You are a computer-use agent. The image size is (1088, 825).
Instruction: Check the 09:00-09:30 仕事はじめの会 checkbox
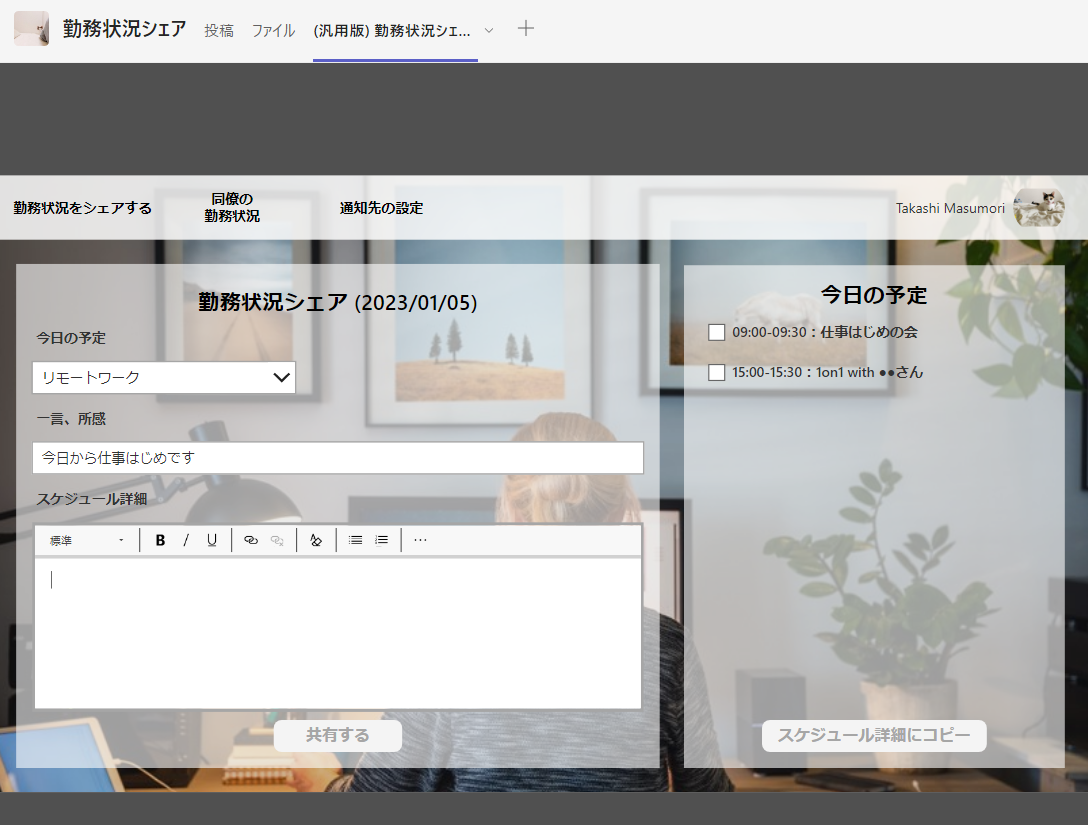[717, 332]
